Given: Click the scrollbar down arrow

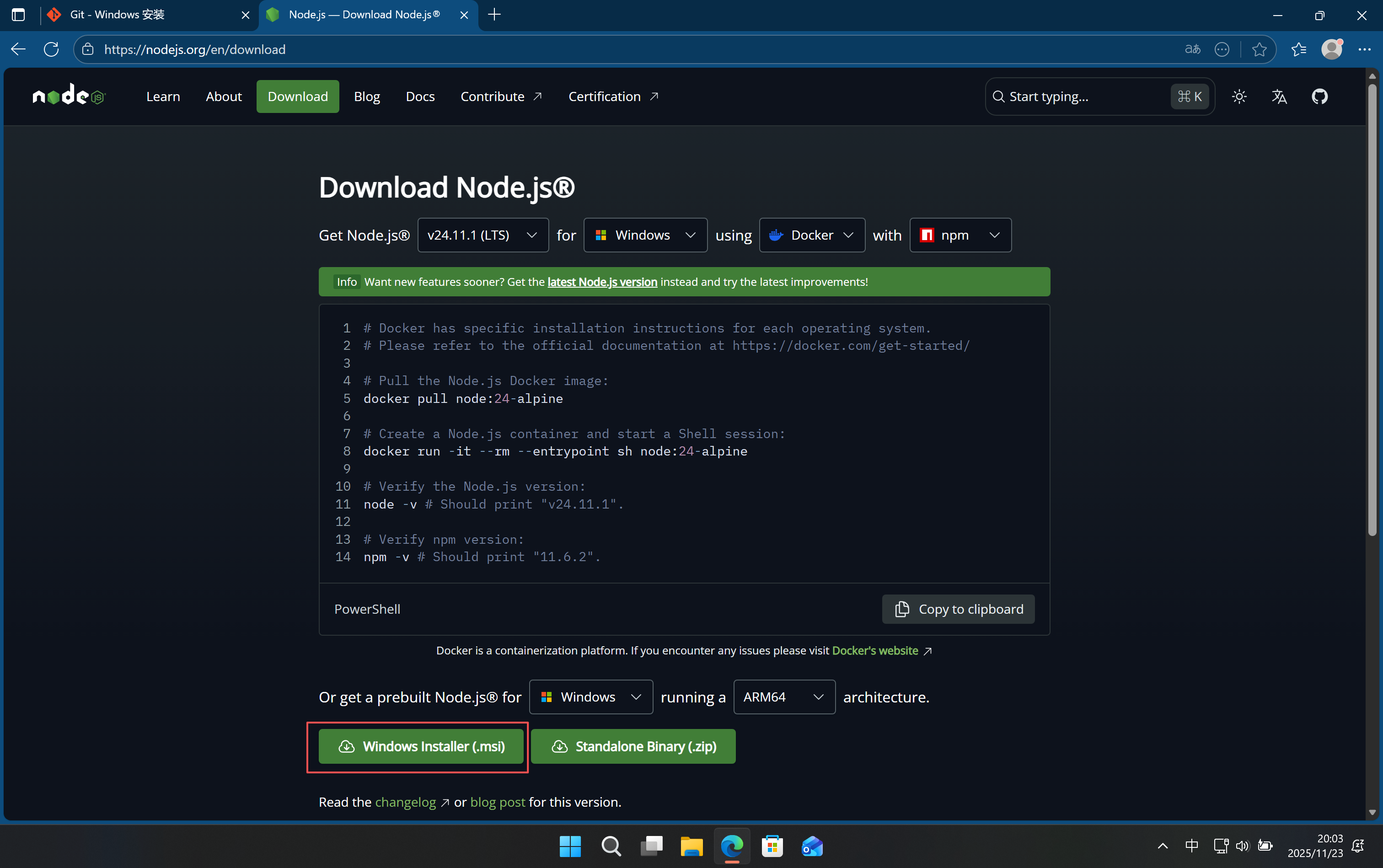Looking at the screenshot, I should 1372,812.
